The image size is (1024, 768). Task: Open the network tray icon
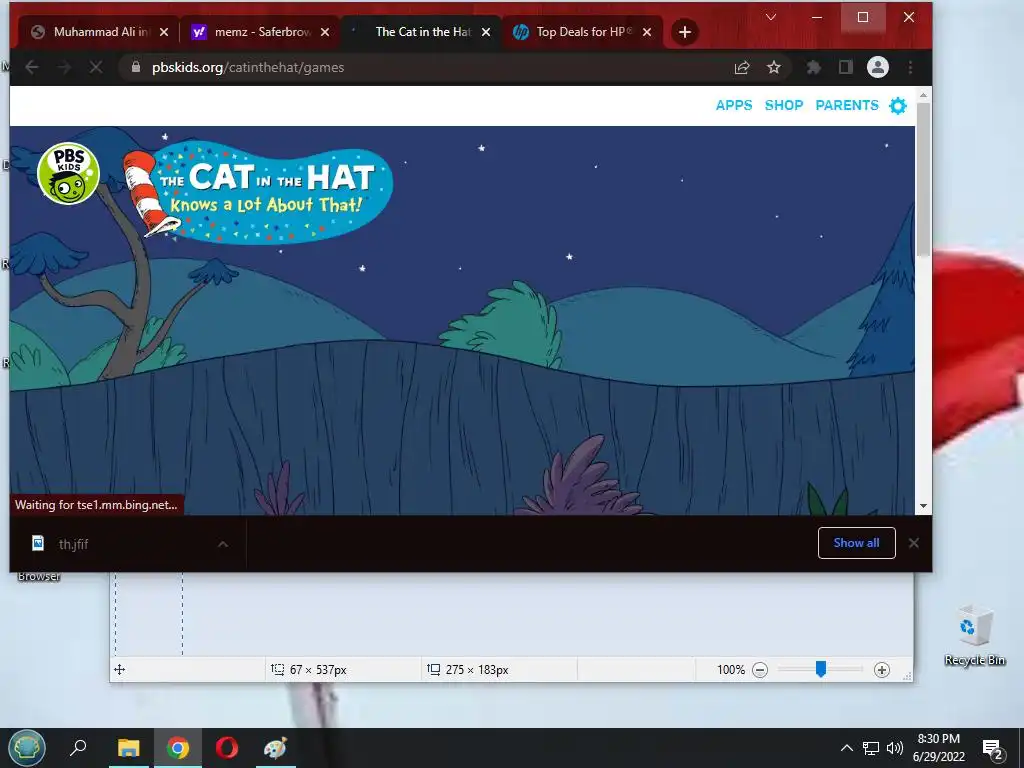tap(871, 748)
